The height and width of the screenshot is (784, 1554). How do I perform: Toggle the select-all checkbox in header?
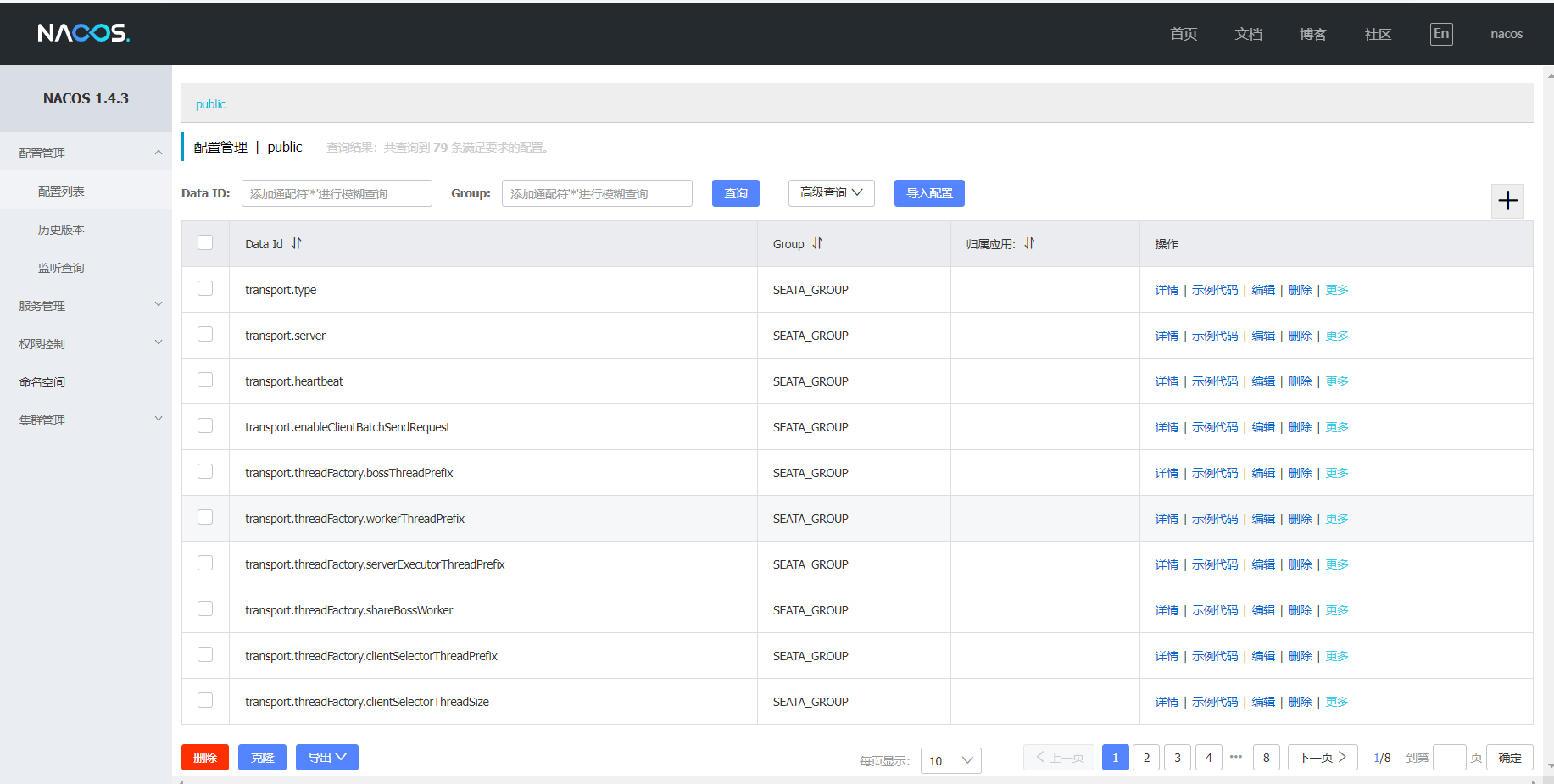(x=205, y=242)
